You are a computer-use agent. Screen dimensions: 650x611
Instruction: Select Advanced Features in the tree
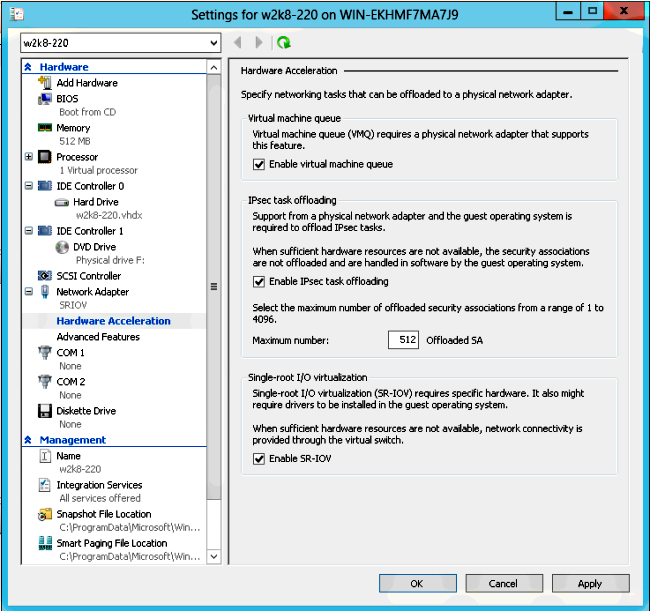98,337
